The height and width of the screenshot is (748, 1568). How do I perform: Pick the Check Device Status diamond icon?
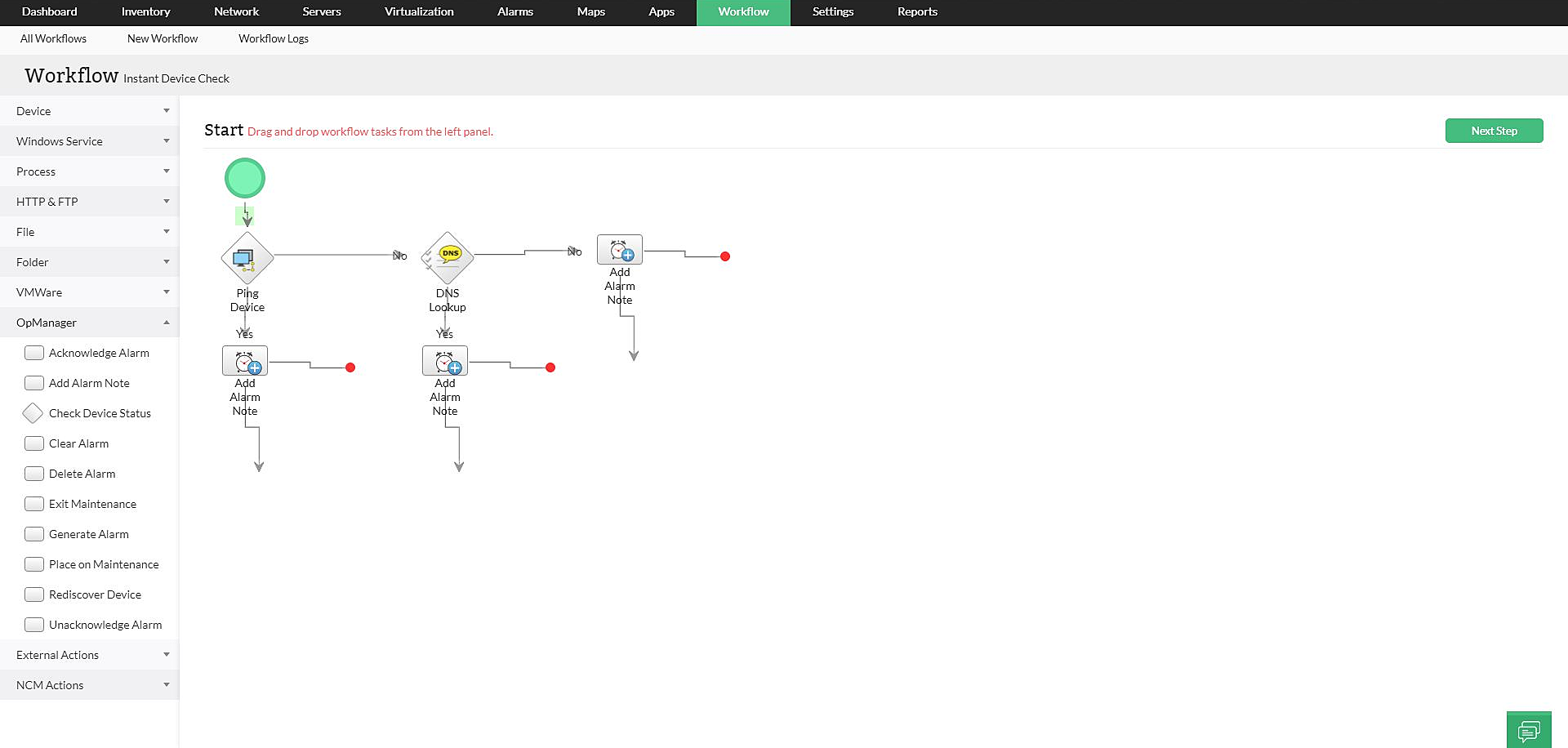pos(33,413)
